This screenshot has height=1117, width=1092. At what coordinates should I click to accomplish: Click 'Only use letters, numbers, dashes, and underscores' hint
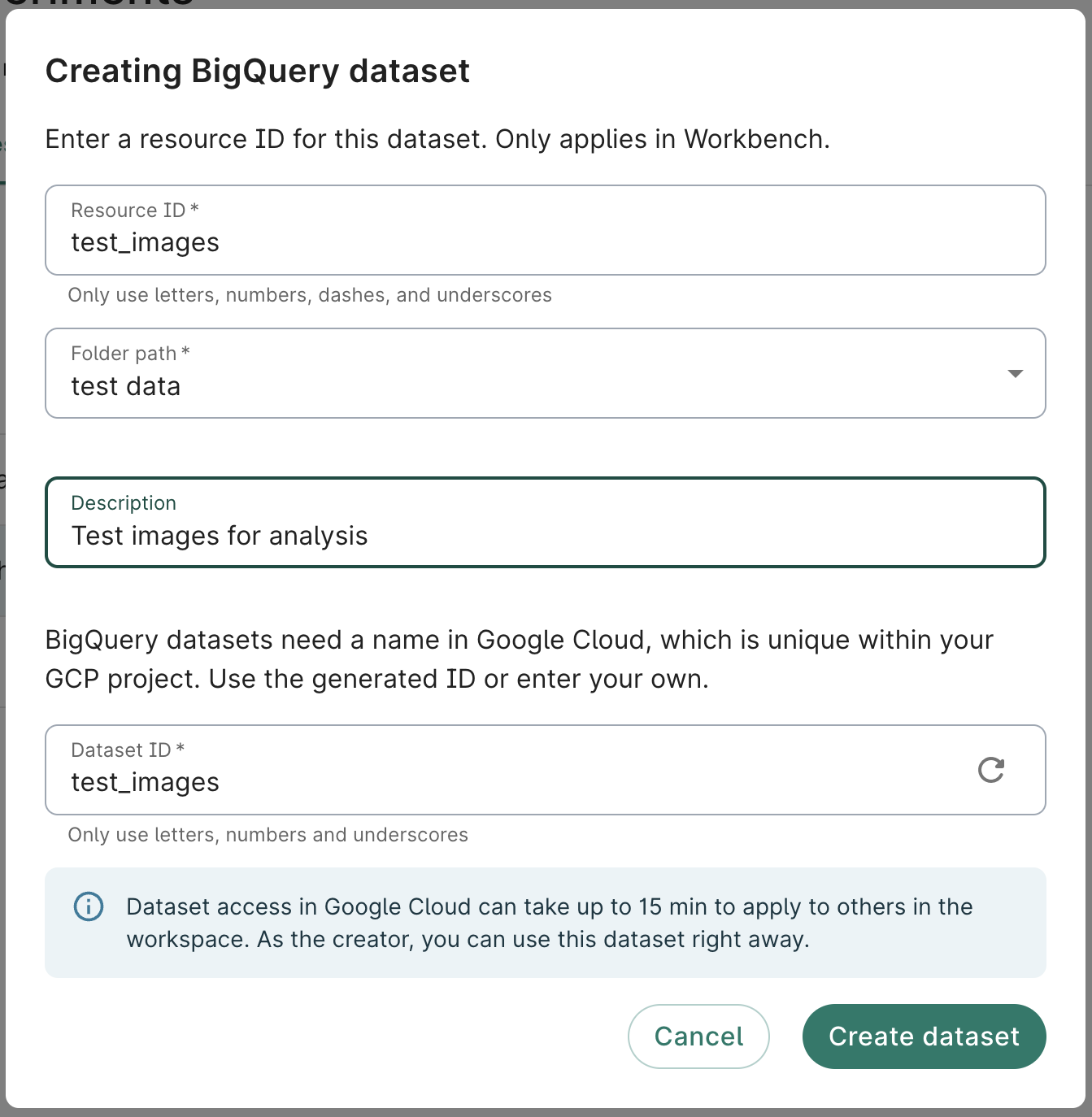pos(310,295)
